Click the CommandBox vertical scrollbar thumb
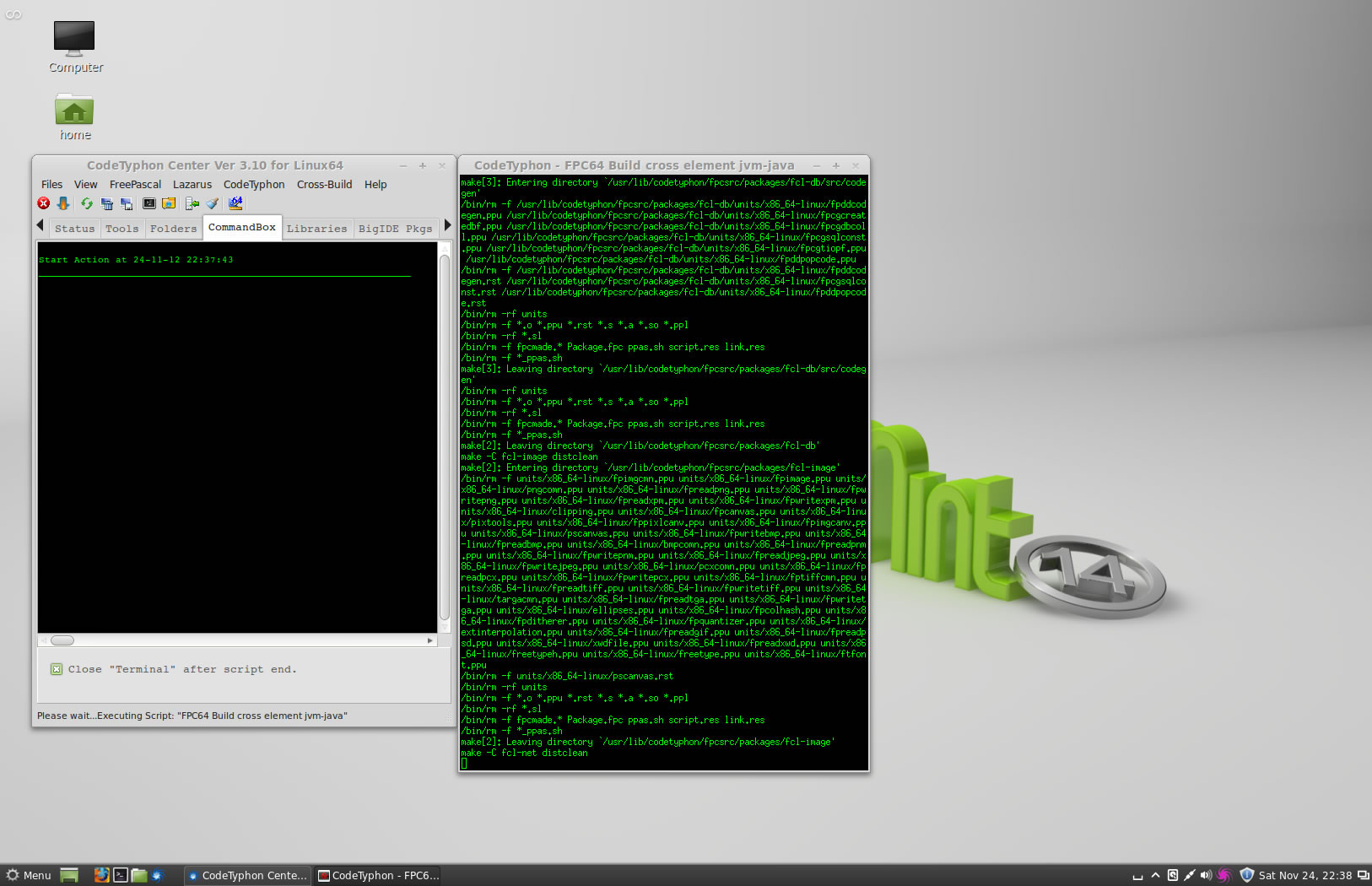 pyautogui.click(x=445, y=435)
